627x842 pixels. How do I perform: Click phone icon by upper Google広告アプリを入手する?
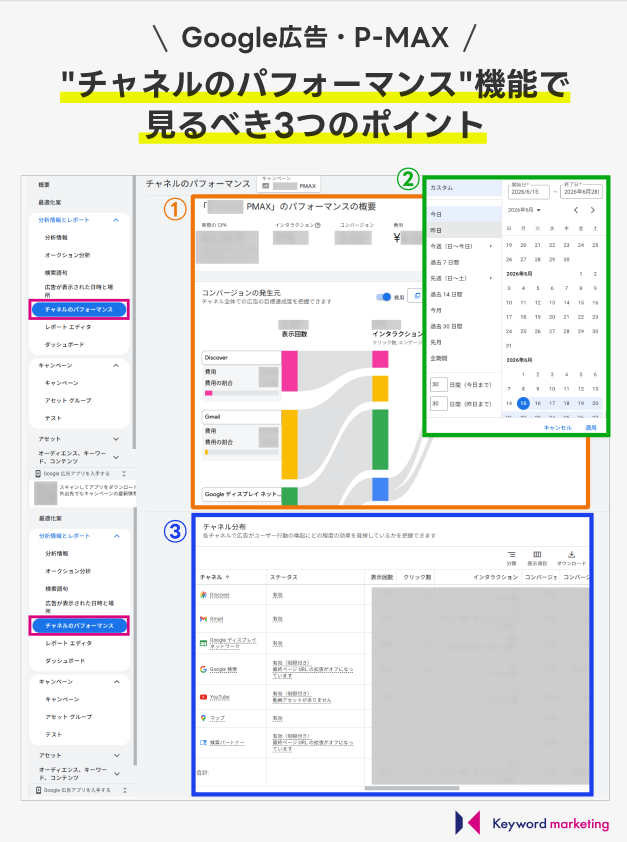click(38, 474)
